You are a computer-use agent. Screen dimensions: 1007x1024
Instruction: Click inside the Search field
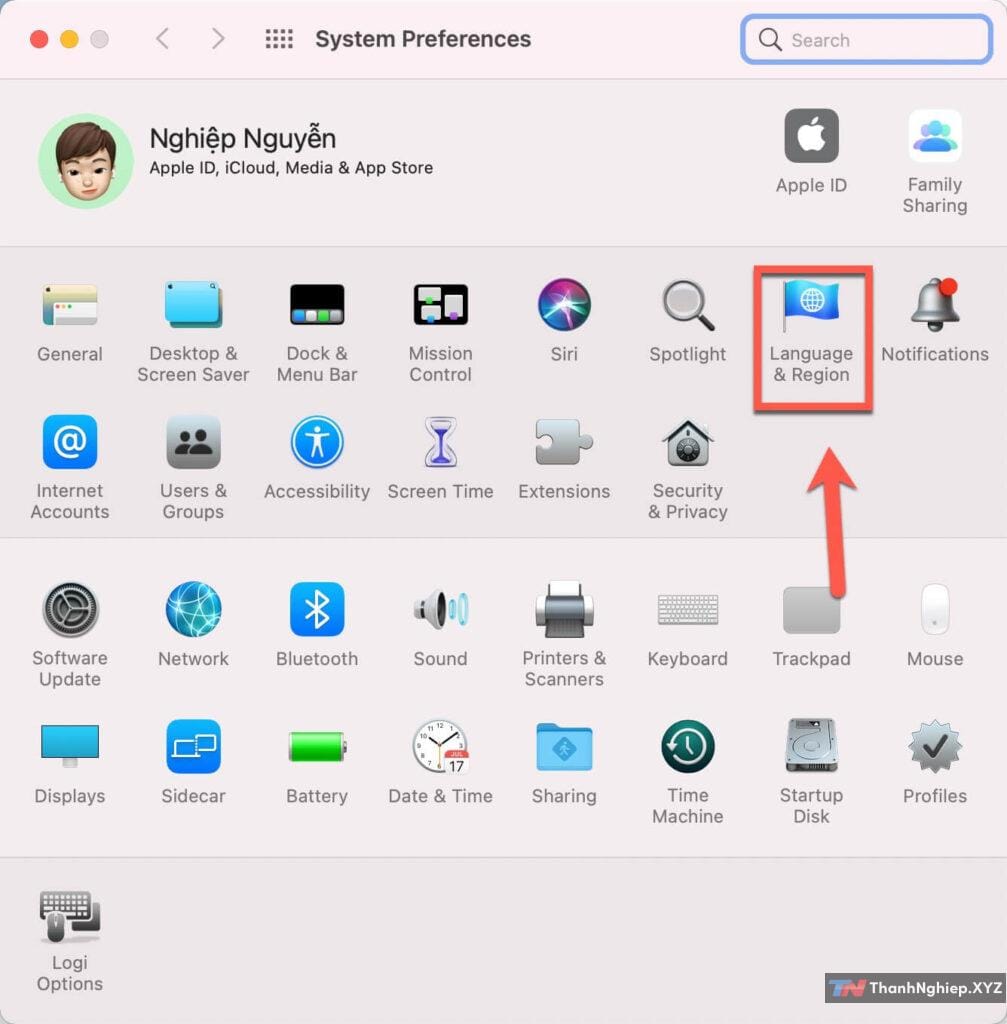tap(867, 40)
